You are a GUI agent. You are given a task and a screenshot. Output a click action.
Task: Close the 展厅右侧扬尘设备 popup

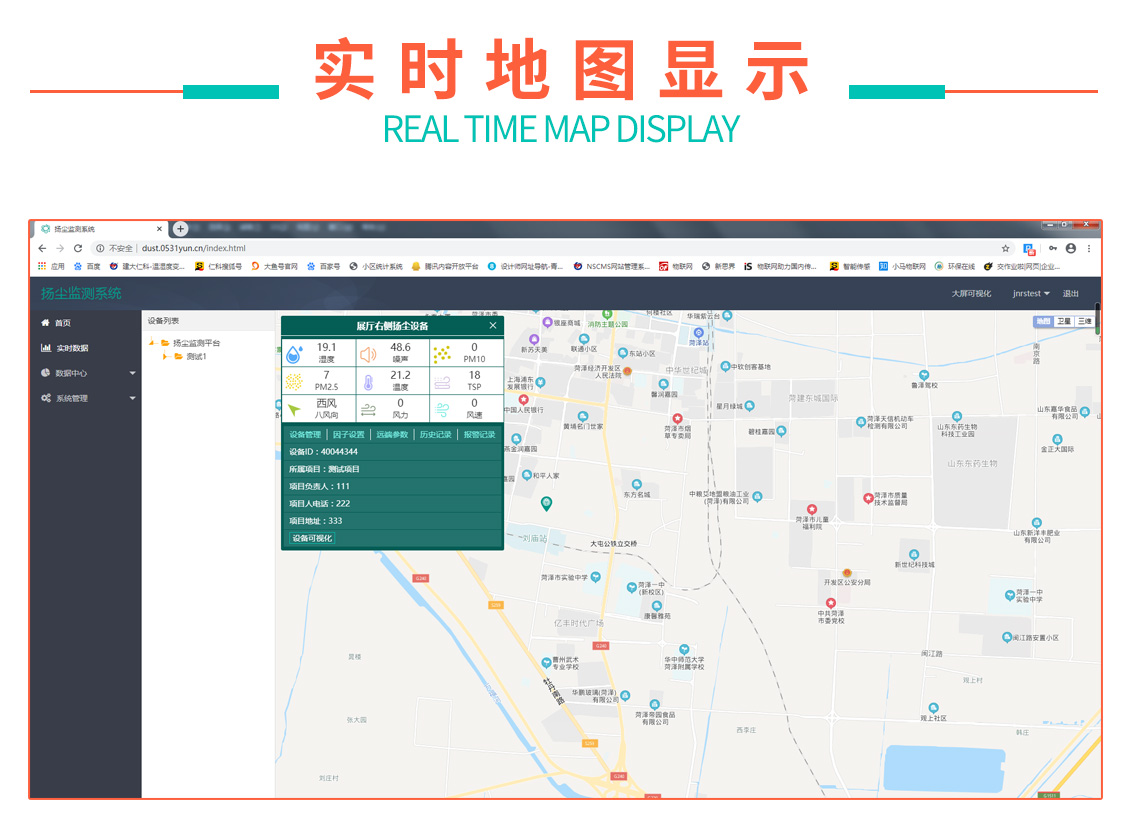click(492, 326)
